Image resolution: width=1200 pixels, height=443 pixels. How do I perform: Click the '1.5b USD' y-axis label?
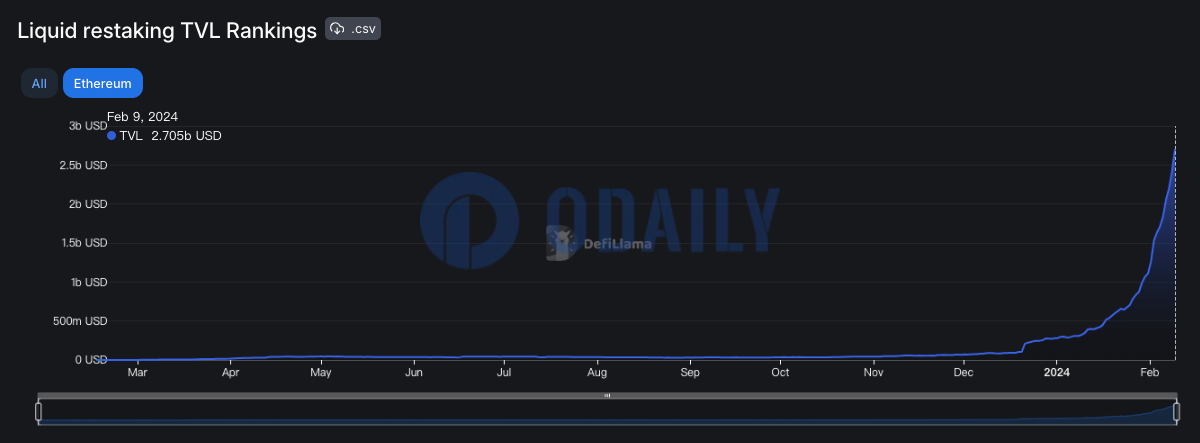(x=84, y=243)
